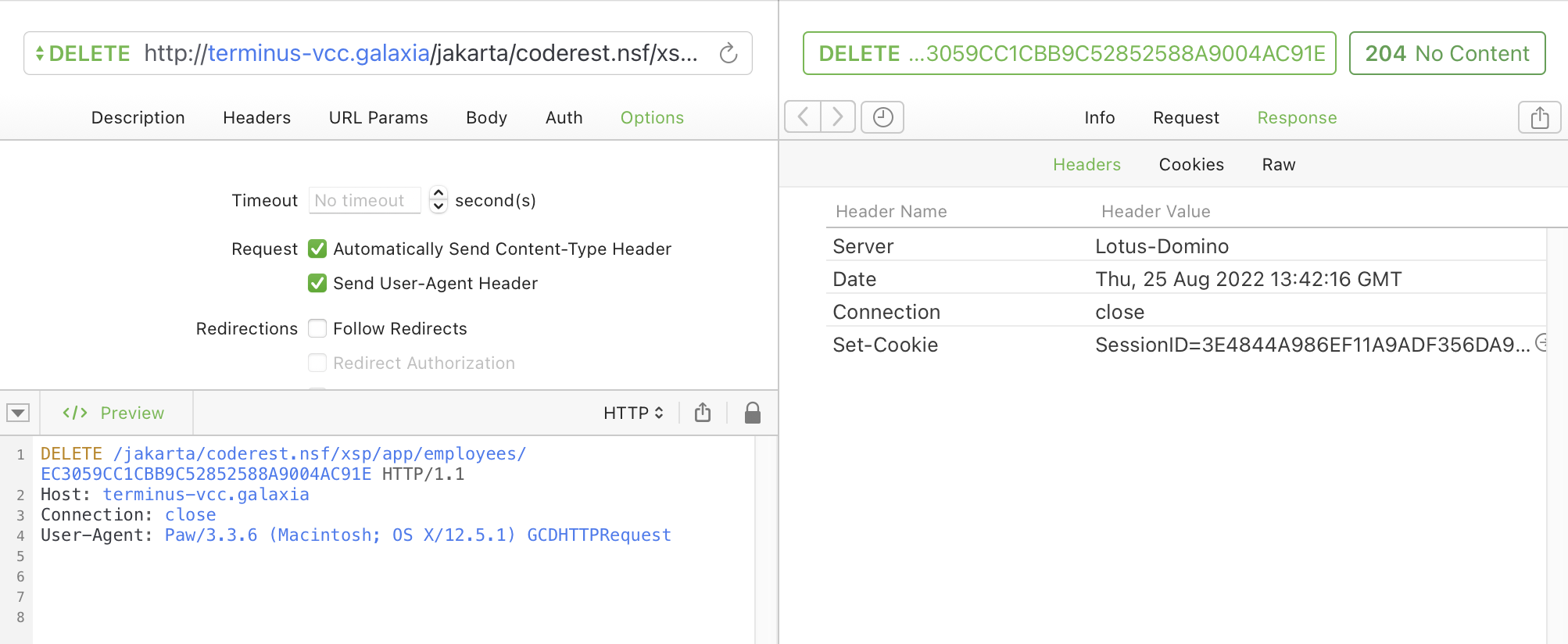Expand the truncated Set-Cookie value icon
This screenshot has height=644, width=1568.
pos(1542,343)
